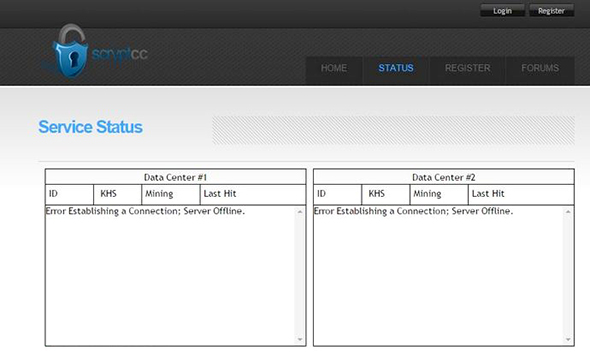Click scroll up arrow in Data Center #2
Image resolution: width=590 pixels, height=362 pixels.
coord(568,212)
